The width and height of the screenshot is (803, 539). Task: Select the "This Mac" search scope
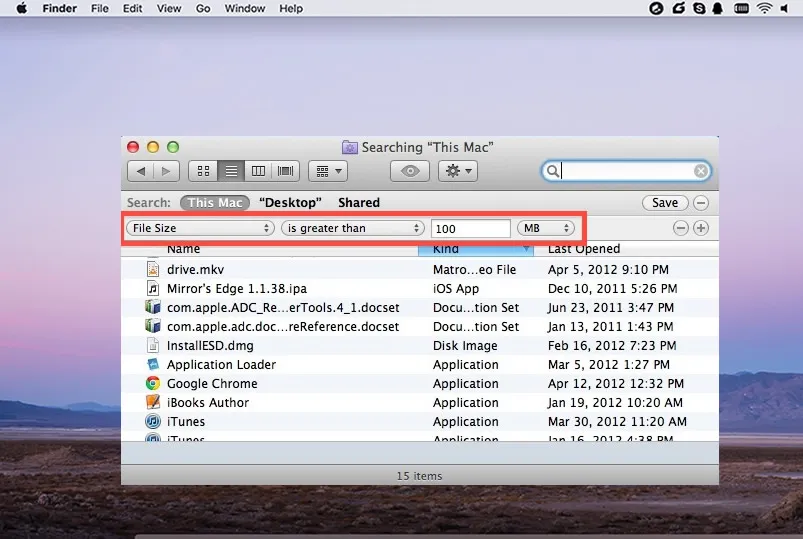(x=215, y=202)
